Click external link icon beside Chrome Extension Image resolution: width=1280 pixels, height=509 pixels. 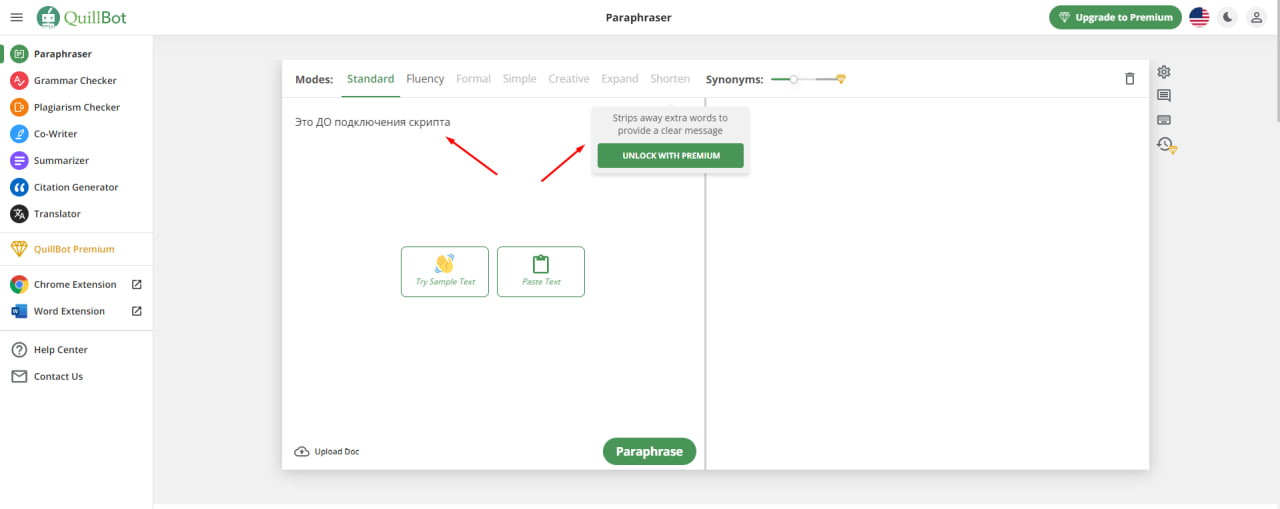click(137, 285)
